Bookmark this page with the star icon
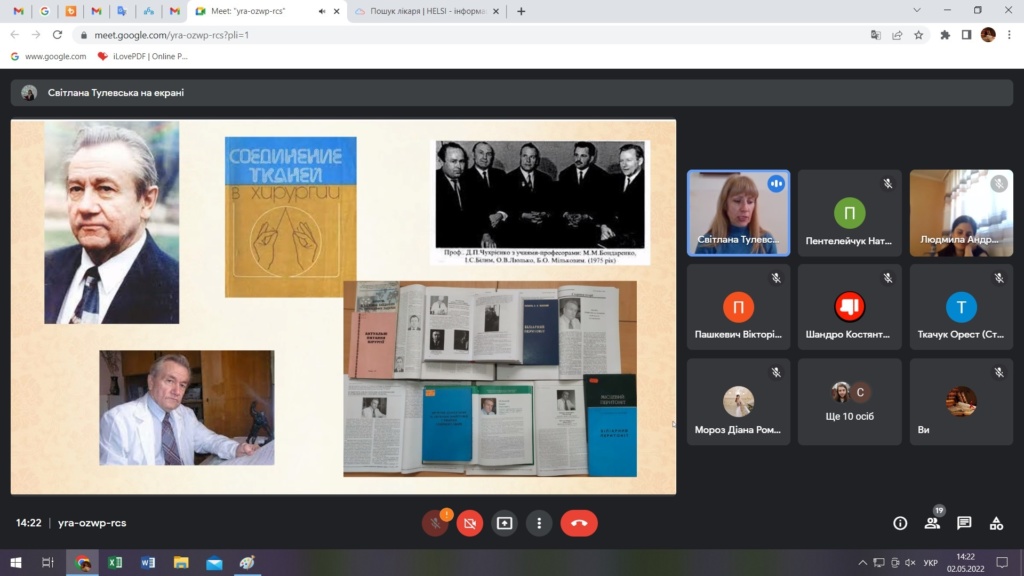 (919, 34)
